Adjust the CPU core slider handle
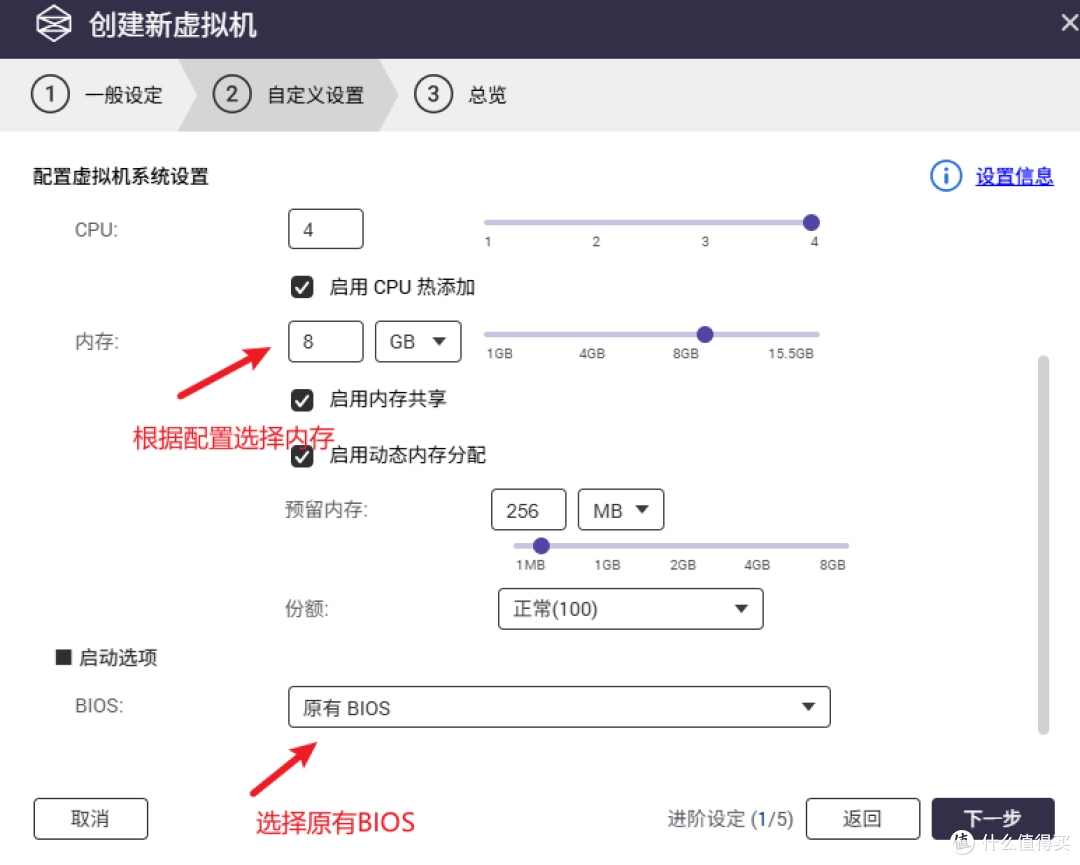1080x865 pixels. (x=811, y=222)
